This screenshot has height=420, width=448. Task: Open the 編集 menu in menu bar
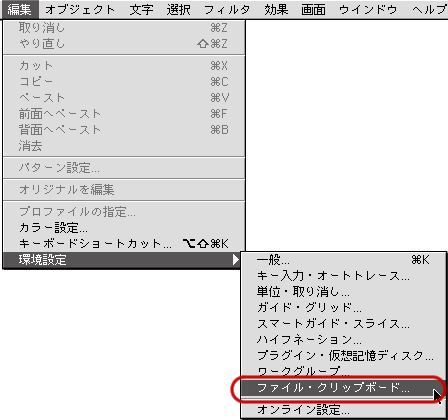pos(19,9)
